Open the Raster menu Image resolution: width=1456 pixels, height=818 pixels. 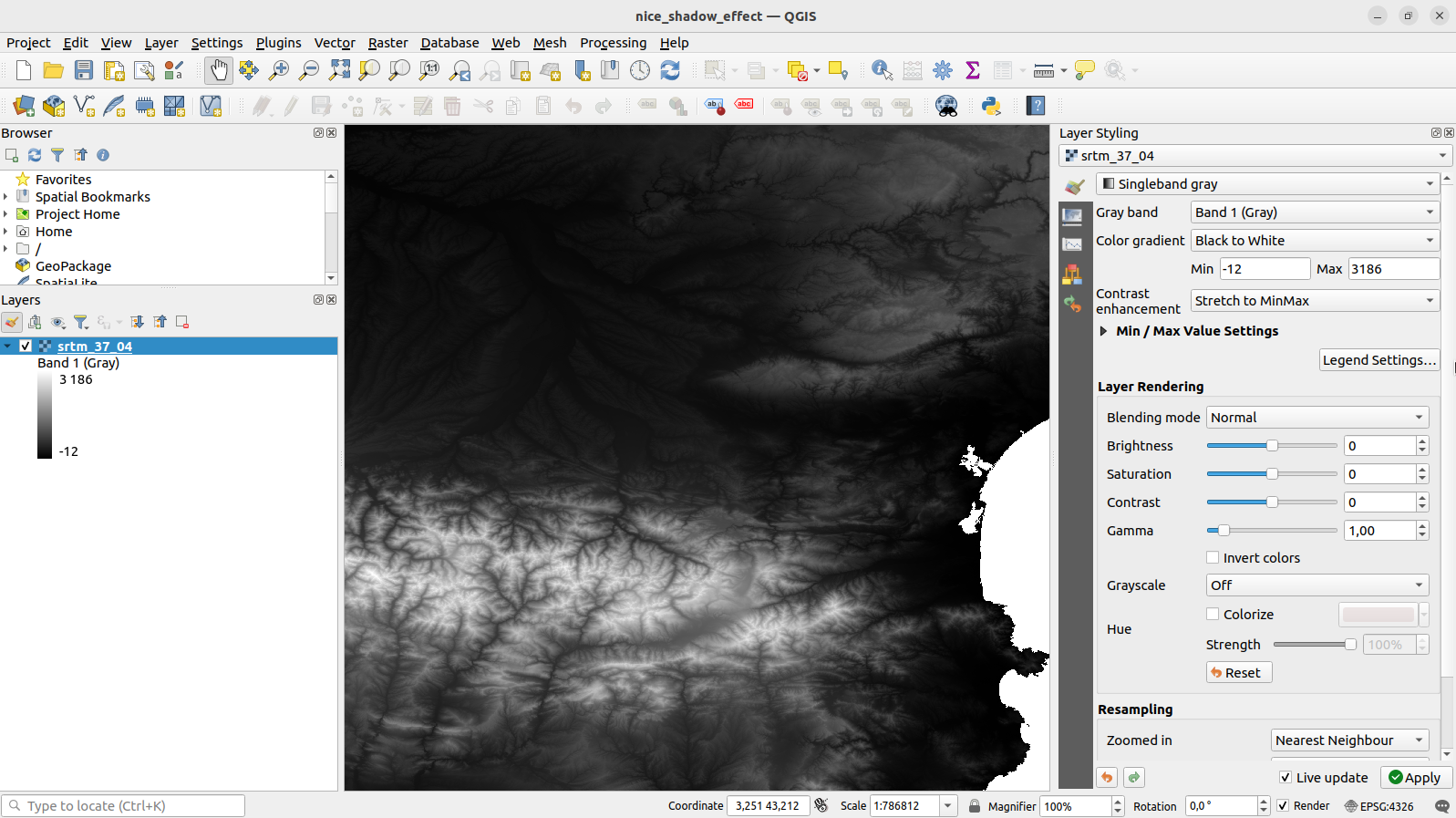pos(387,43)
